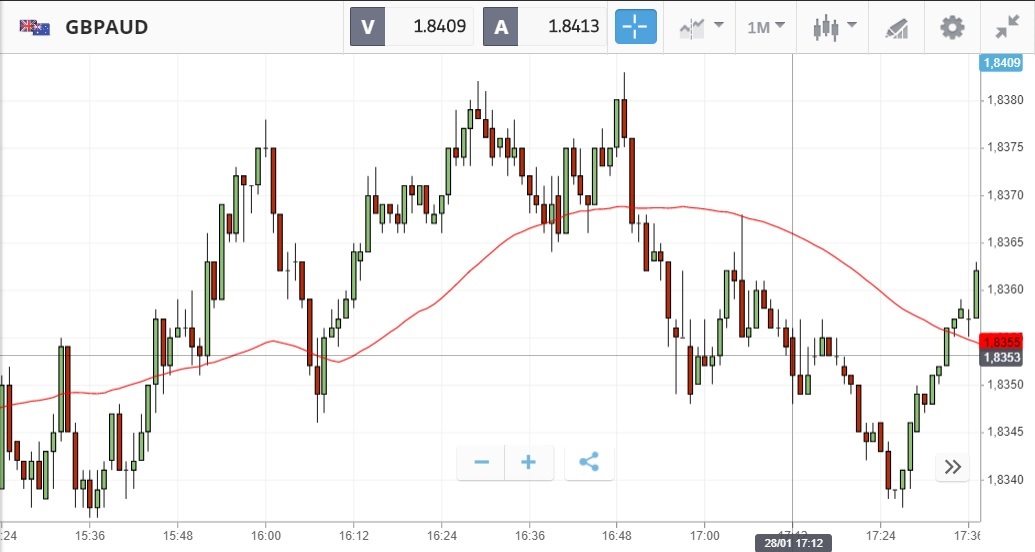Click the GBPAUD flag pair icon
This screenshot has height=552, width=1035.
(35, 27)
